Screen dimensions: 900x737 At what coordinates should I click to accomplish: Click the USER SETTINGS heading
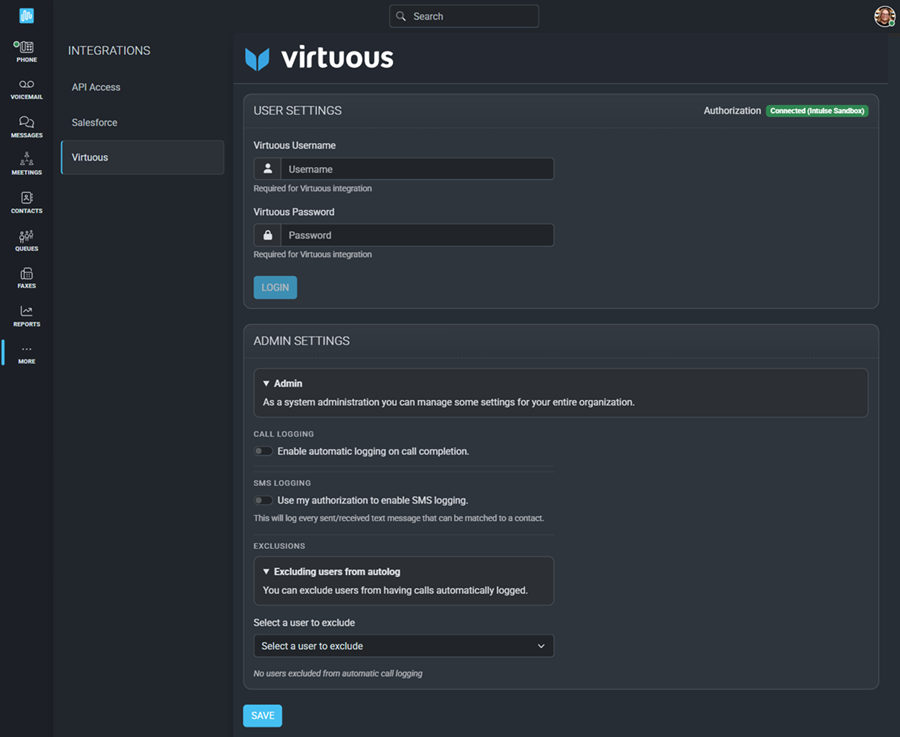point(297,110)
